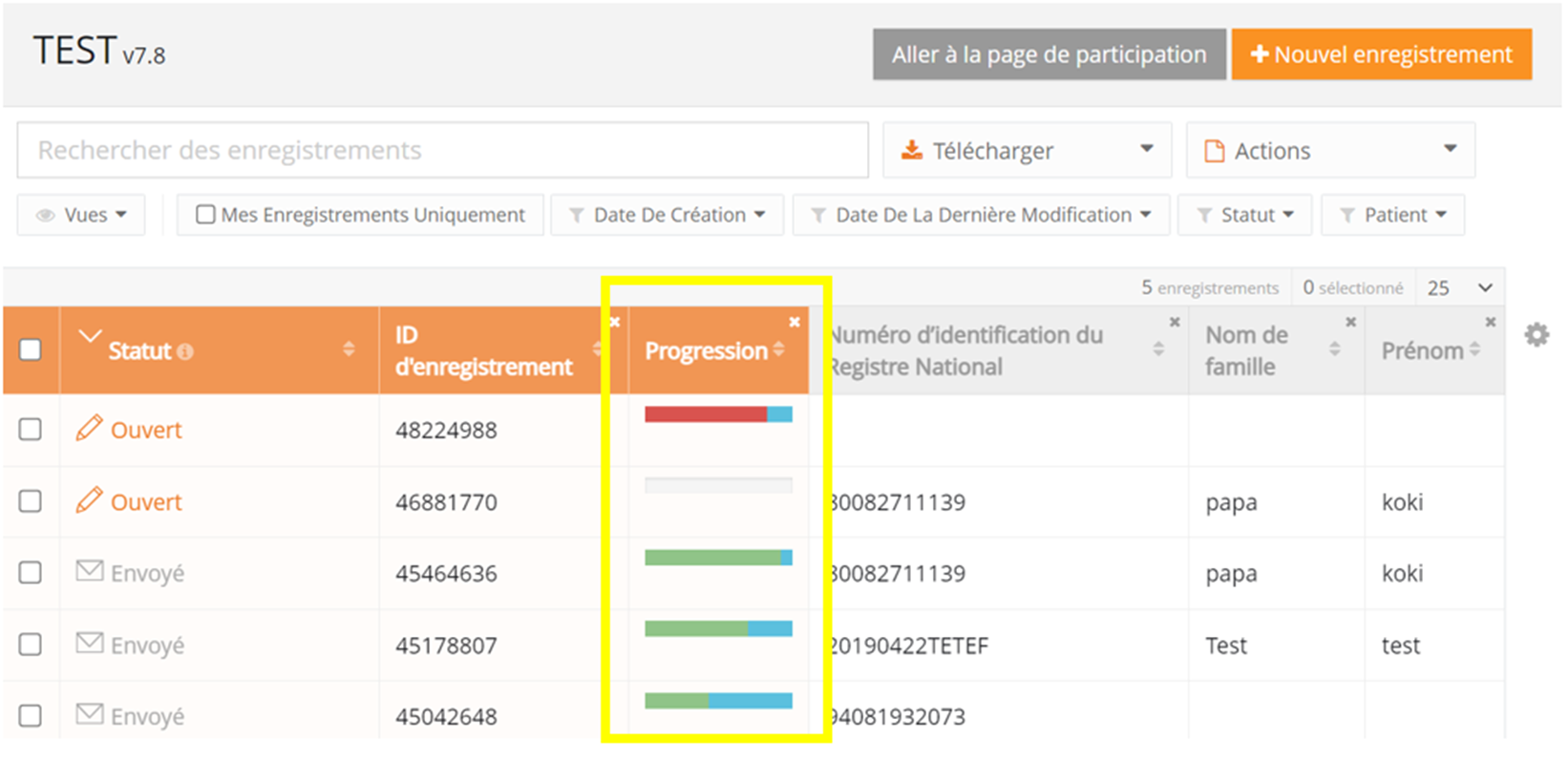Viewport: 1568px width, 763px height.
Task: Click the pencil icon for record 48224988
Action: point(89,428)
